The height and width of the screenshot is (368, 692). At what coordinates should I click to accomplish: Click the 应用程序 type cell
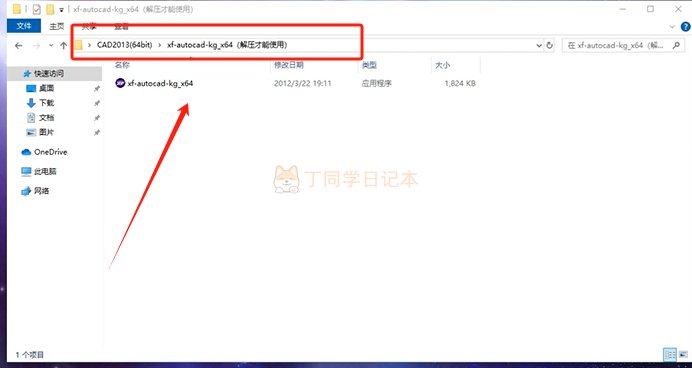coord(376,83)
